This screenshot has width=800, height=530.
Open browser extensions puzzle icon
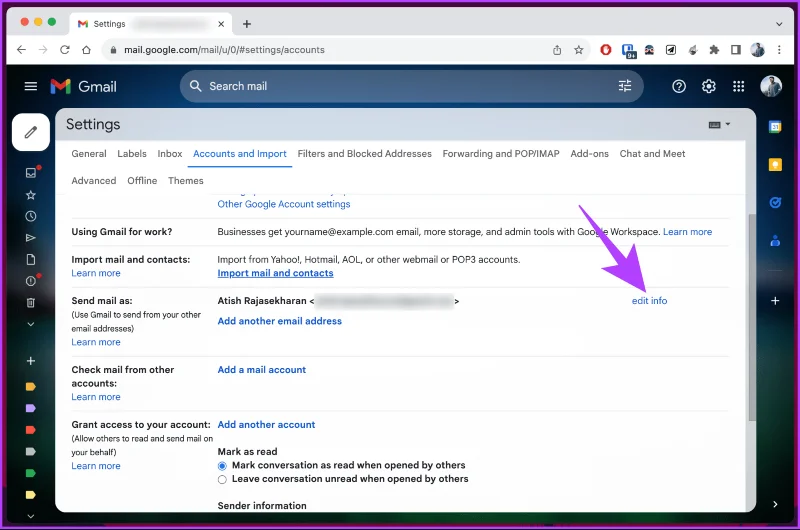point(714,49)
